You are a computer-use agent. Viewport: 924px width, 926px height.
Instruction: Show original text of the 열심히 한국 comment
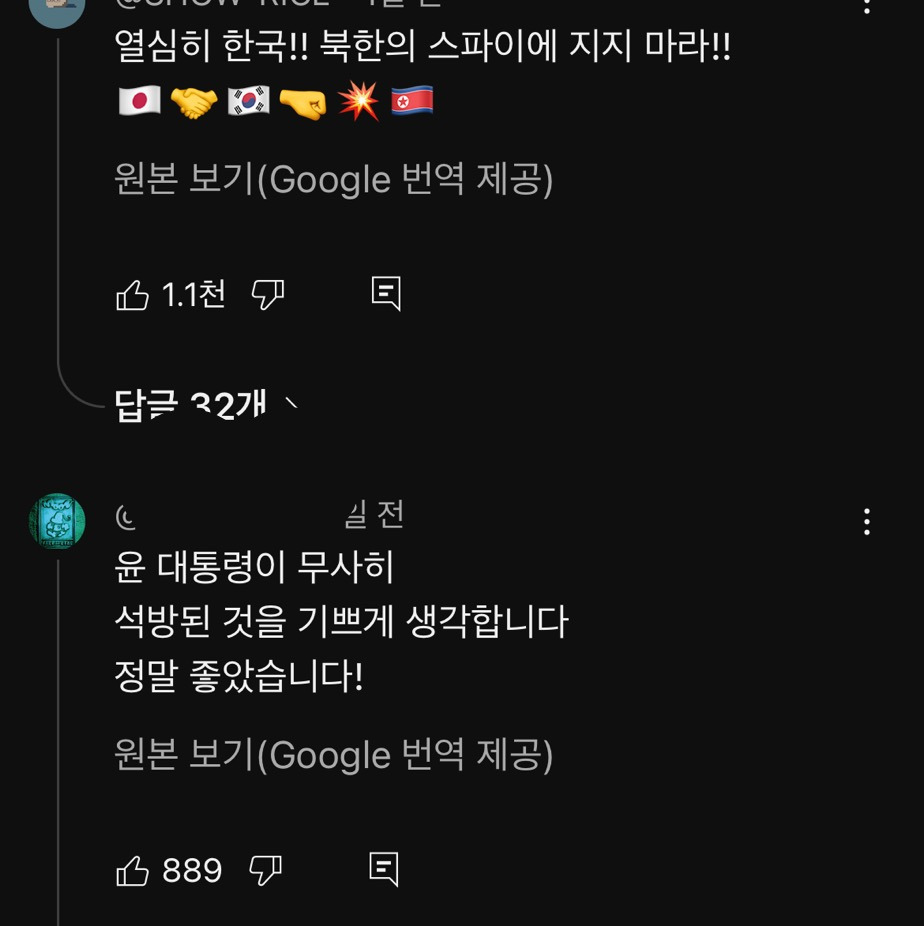pyautogui.click(x=334, y=180)
